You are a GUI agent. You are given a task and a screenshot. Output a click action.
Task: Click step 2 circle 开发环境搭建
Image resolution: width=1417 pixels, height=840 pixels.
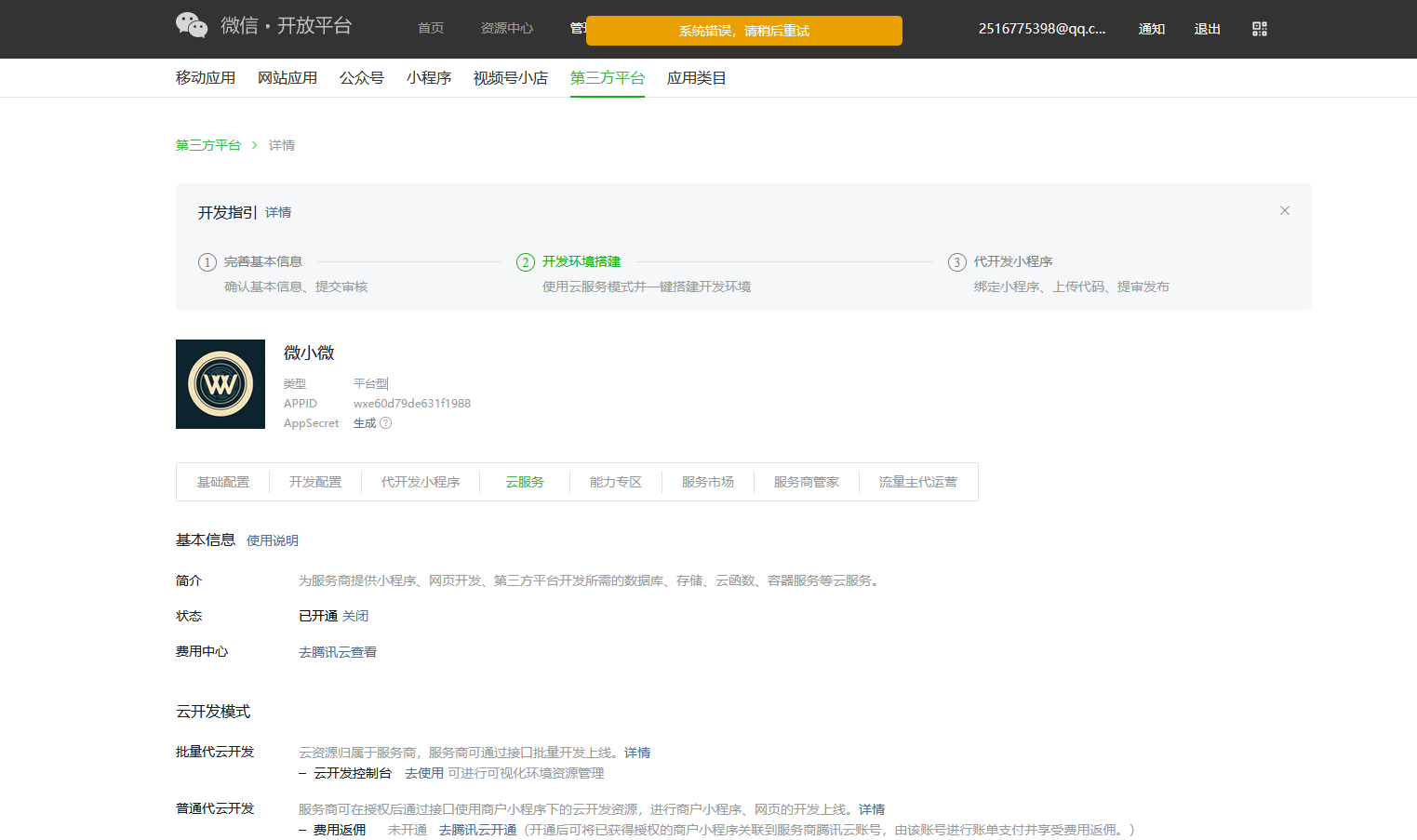pos(526,262)
